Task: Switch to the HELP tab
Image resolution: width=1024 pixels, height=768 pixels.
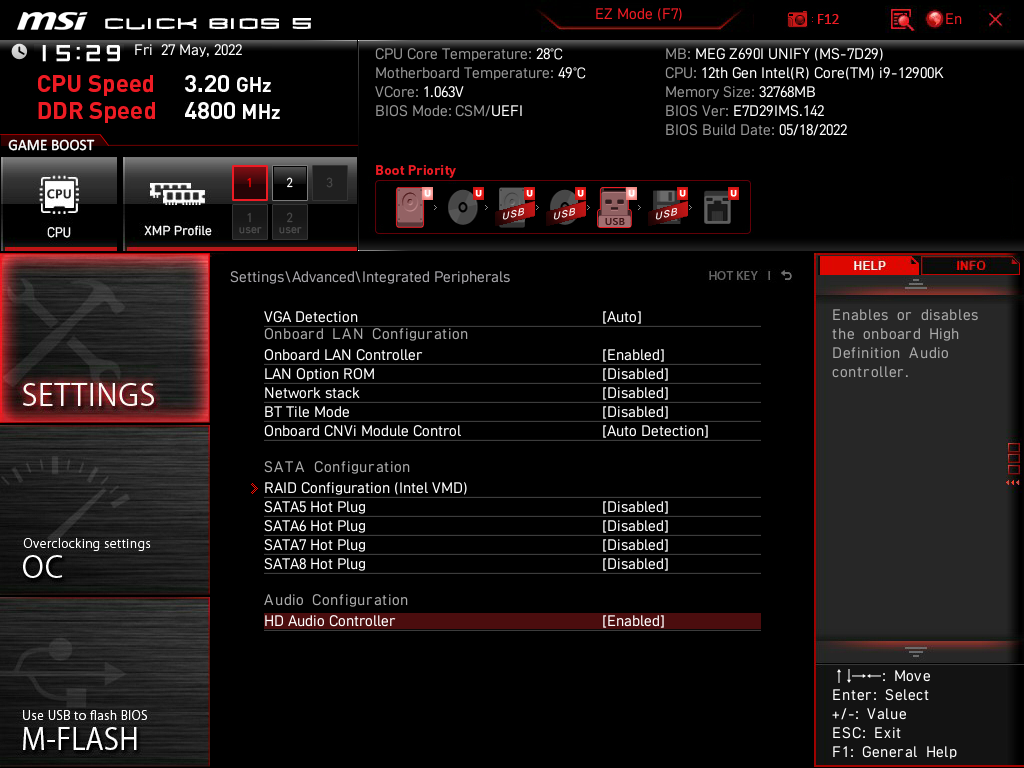Action: (869, 265)
